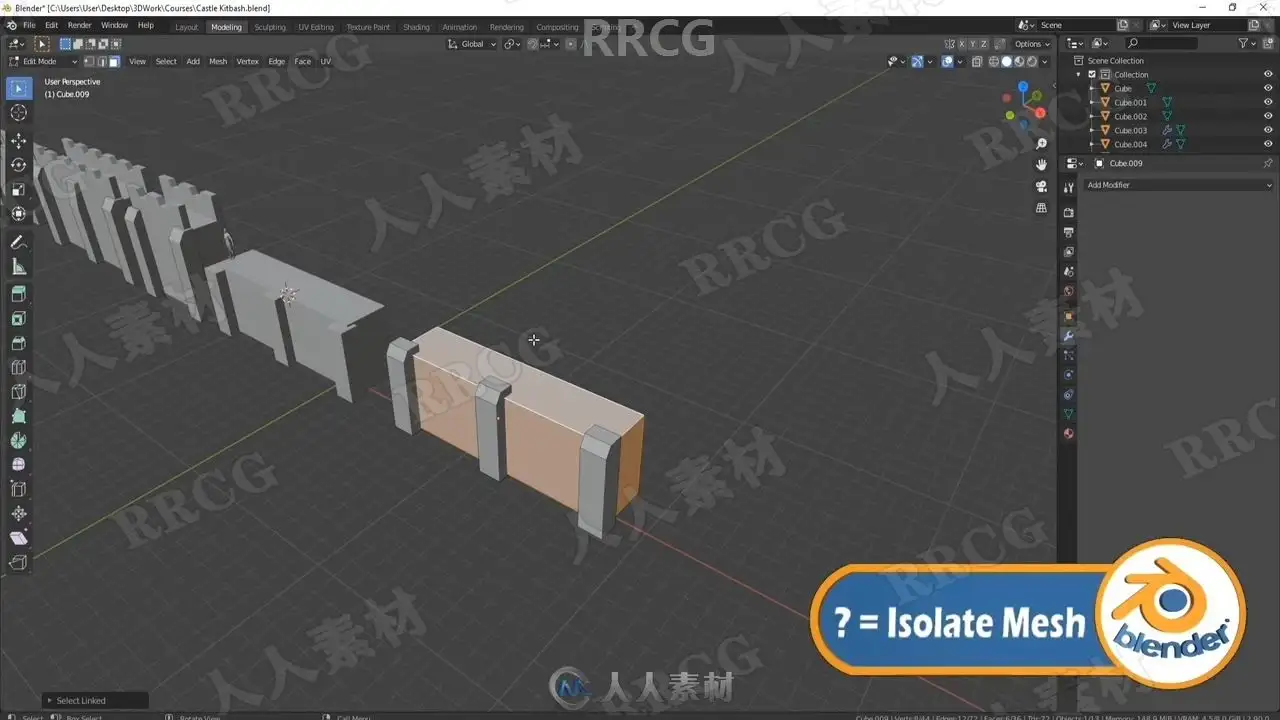Hide Cube.001 with its eye icon
The image size is (1280, 720).
click(x=1268, y=102)
